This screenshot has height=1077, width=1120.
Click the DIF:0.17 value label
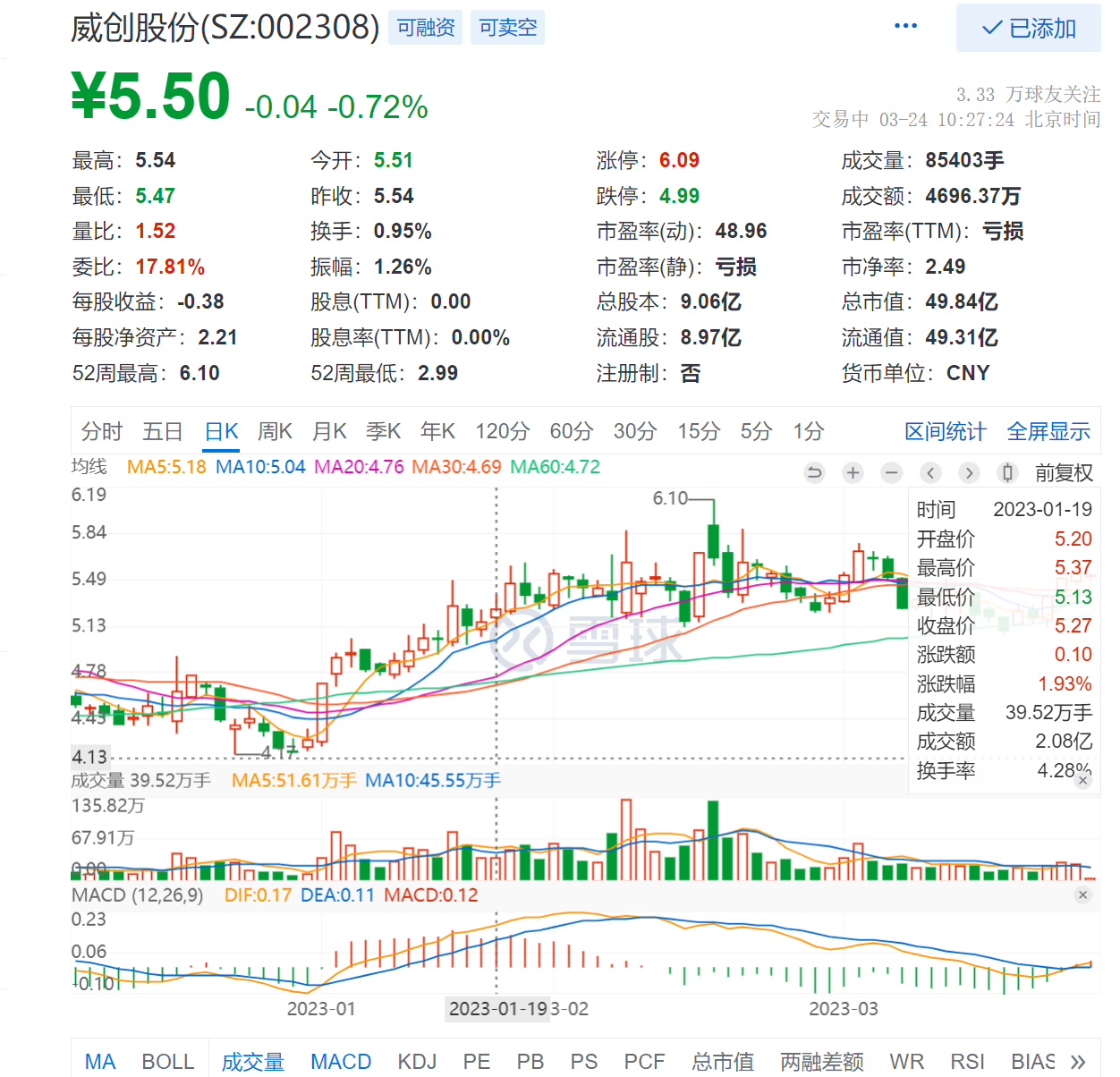click(258, 895)
